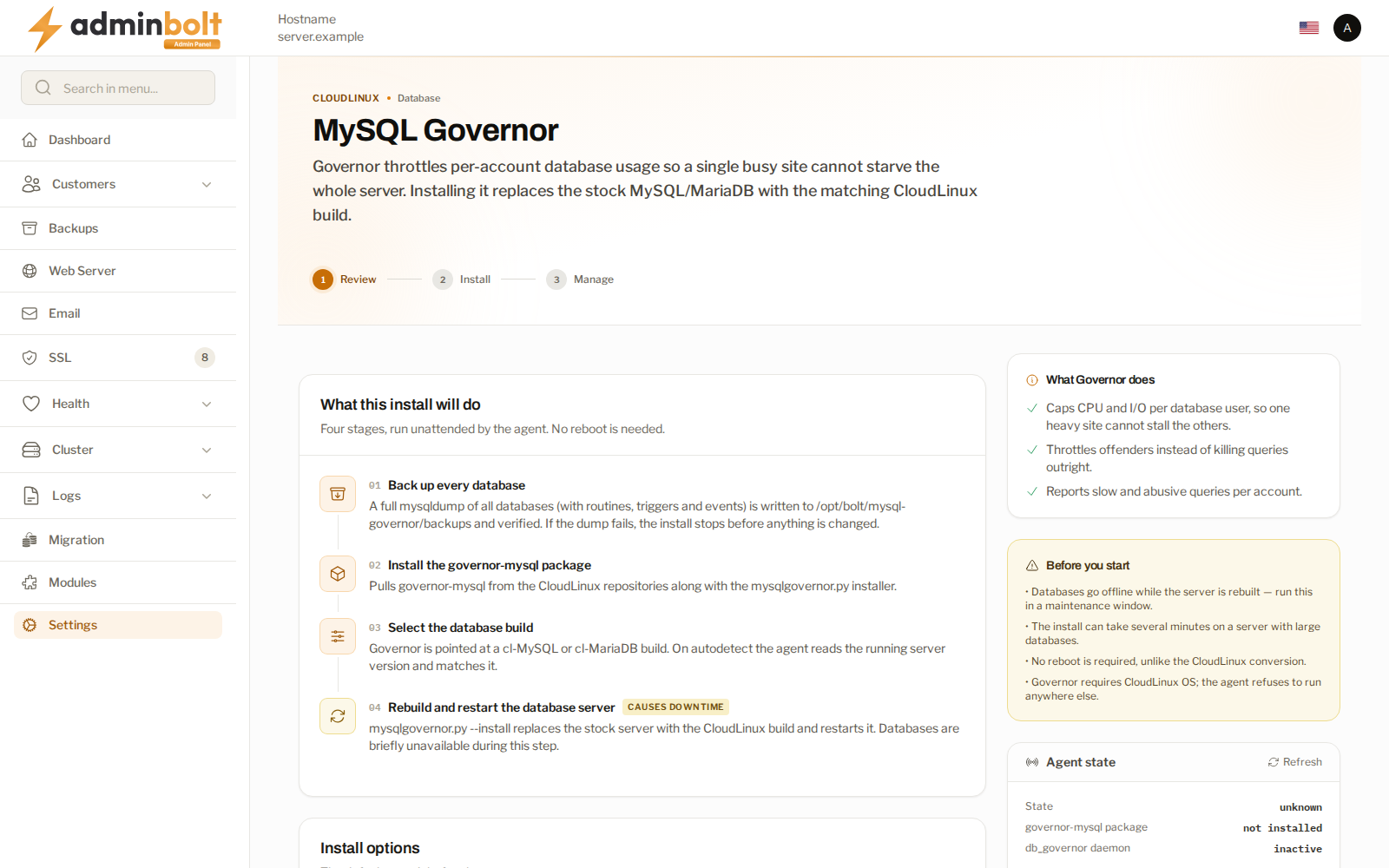Click the 'Install options' heading
Image resolution: width=1389 pixels, height=868 pixels.
pyautogui.click(x=370, y=848)
